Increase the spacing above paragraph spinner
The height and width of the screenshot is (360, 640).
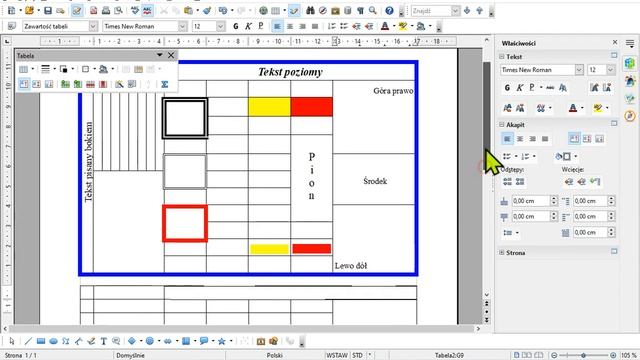click(x=554, y=199)
